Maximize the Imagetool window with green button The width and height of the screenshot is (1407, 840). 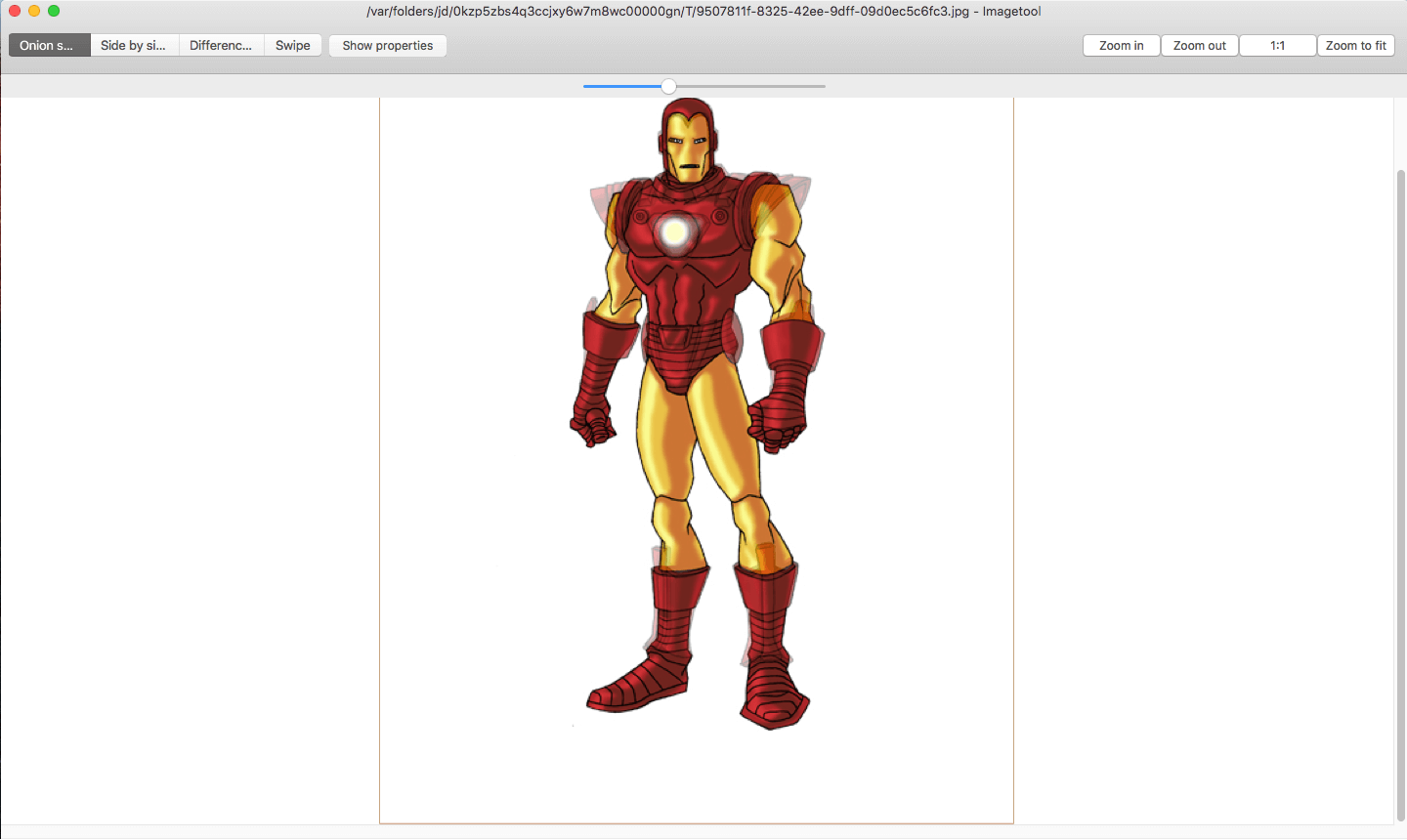[54, 11]
